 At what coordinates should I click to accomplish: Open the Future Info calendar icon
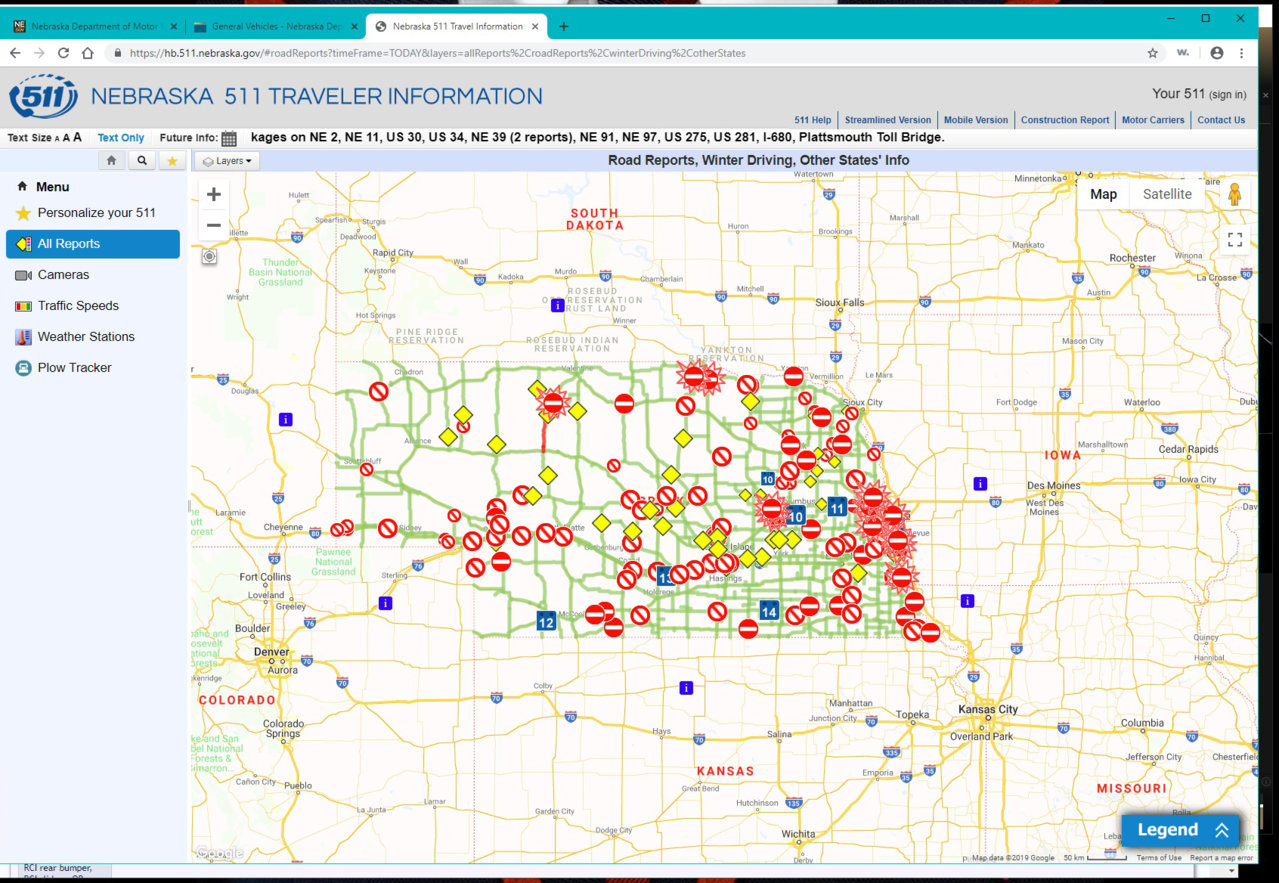(x=229, y=139)
